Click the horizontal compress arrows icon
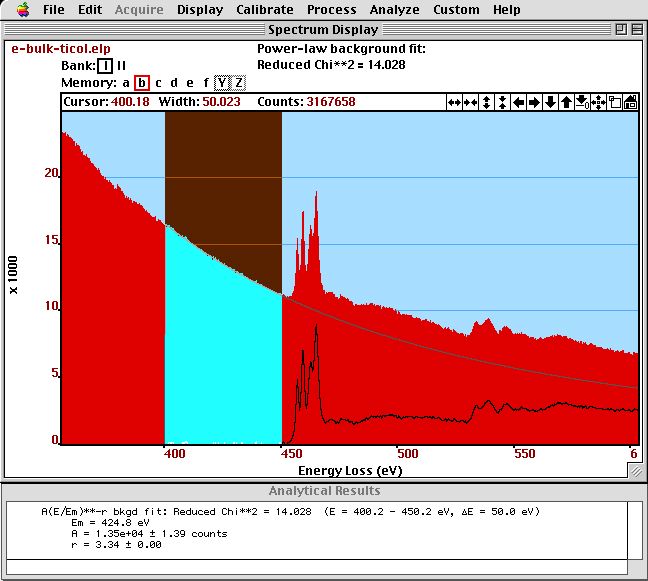This screenshot has width=648, height=581. click(470, 102)
